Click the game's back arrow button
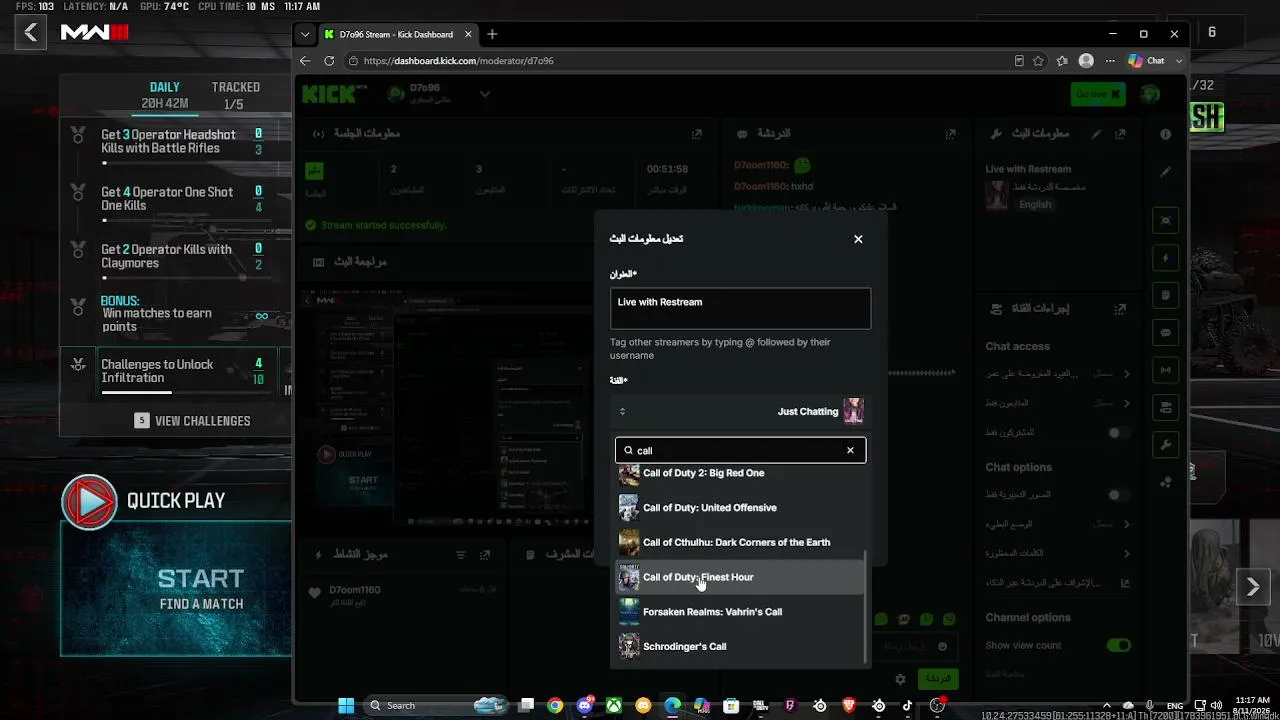 point(31,33)
